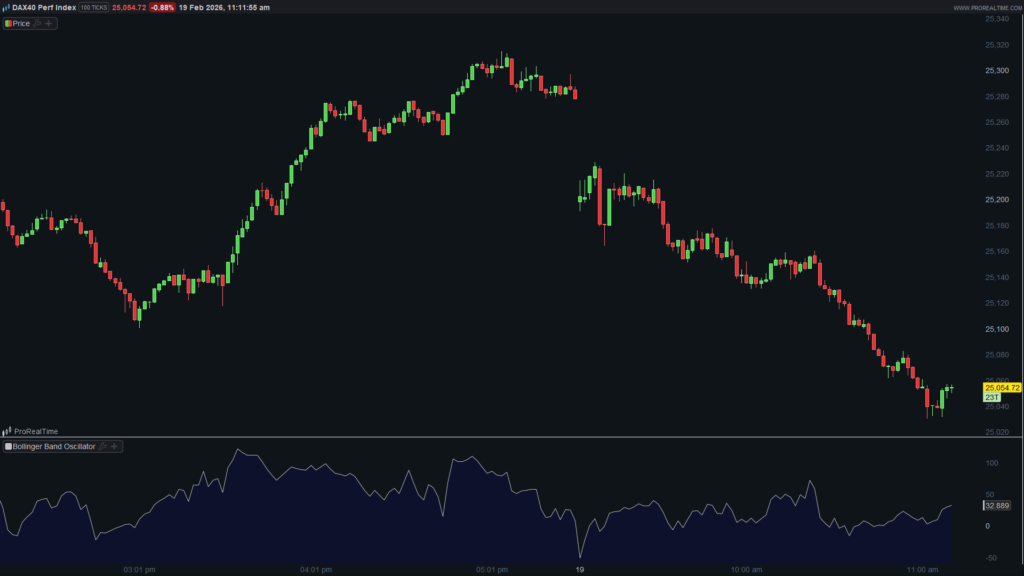Click the 11:00 am time axis label

click(922, 570)
